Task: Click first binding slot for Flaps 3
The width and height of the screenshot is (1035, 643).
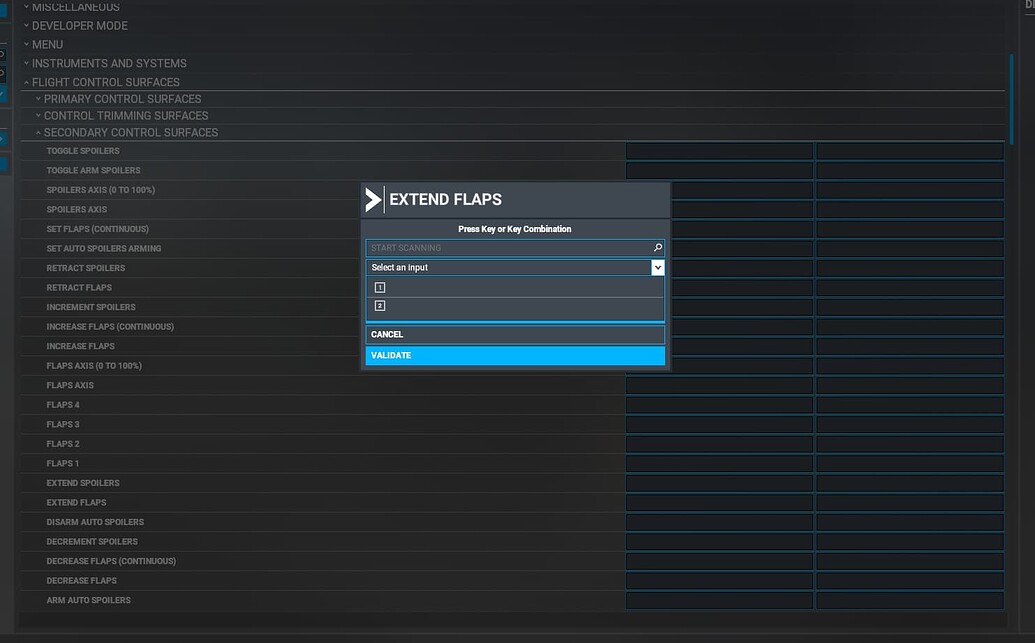Action: [719, 425]
